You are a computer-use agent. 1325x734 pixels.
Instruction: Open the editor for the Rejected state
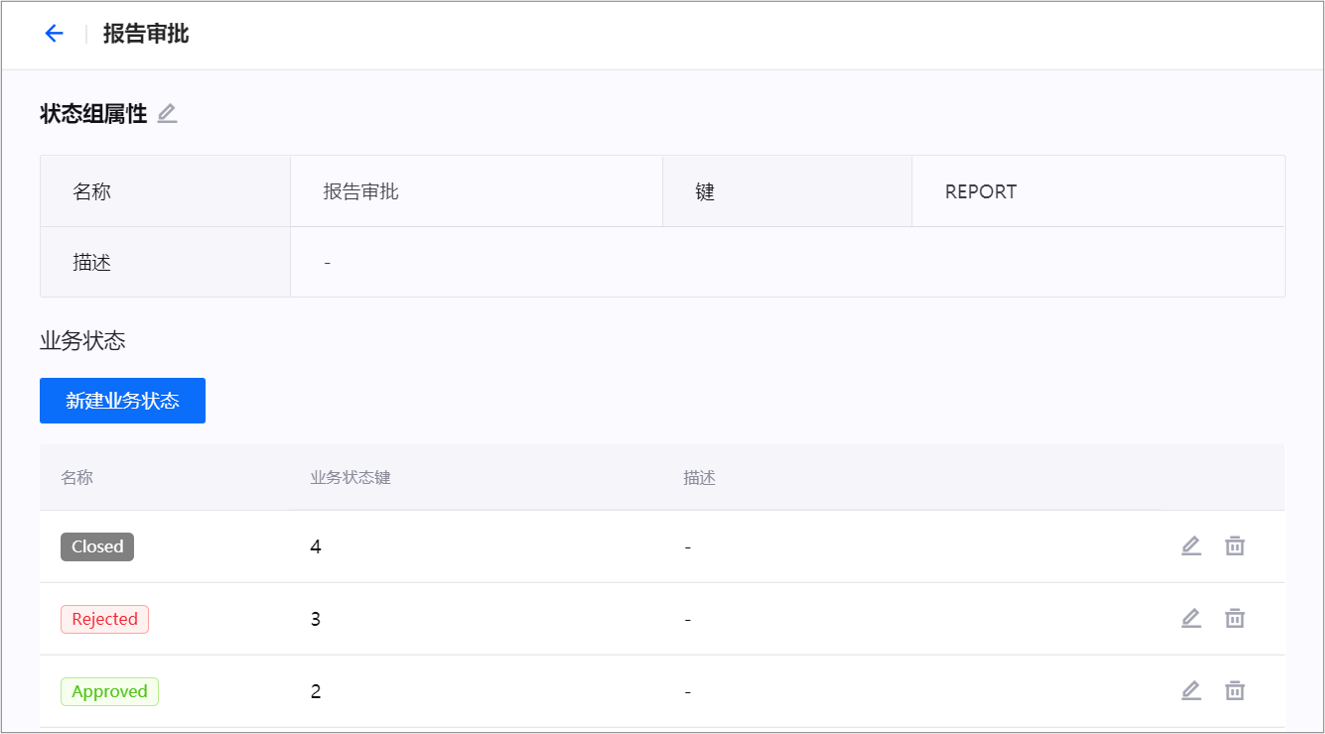pyautogui.click(x=1190, y=618)
